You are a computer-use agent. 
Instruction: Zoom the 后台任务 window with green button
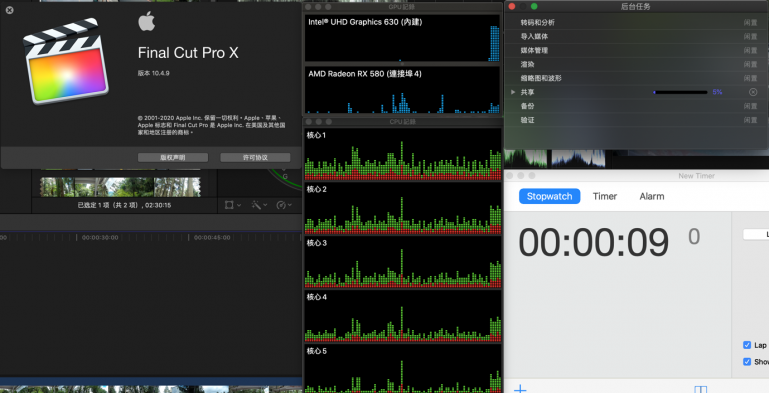pyautogui.click(x=534, y=6)
